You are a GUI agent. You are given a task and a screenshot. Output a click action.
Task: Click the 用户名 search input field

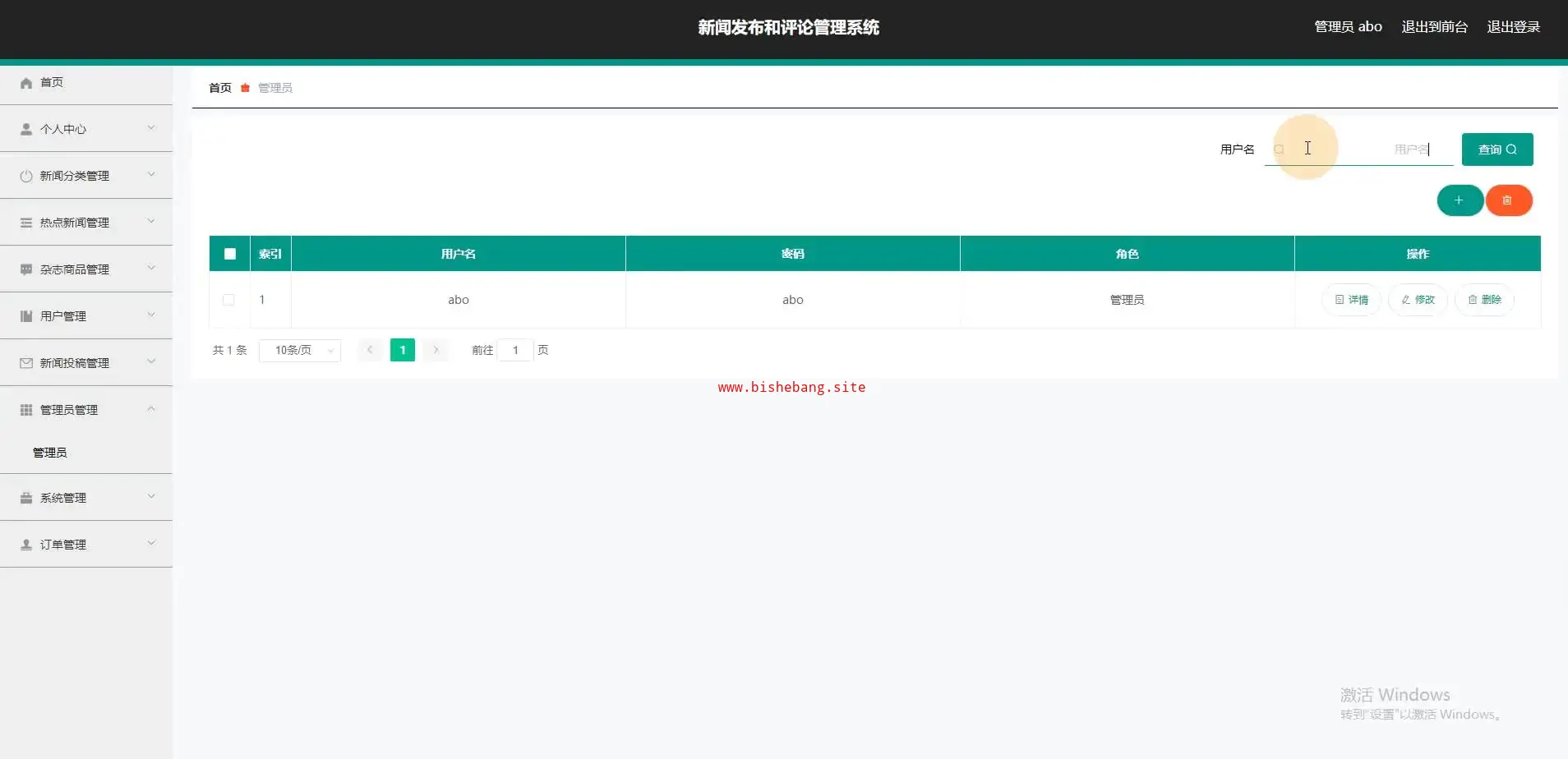click(x=1358, y=149)
